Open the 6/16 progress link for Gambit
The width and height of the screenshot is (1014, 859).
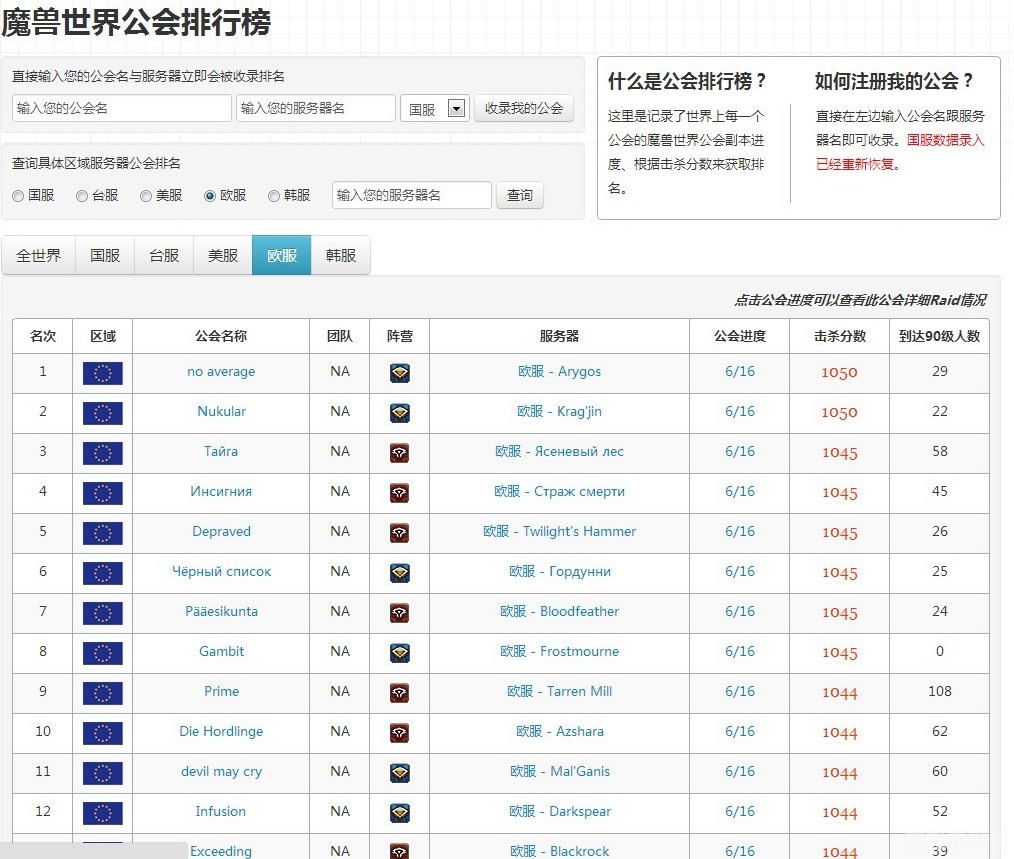[739, 653]
